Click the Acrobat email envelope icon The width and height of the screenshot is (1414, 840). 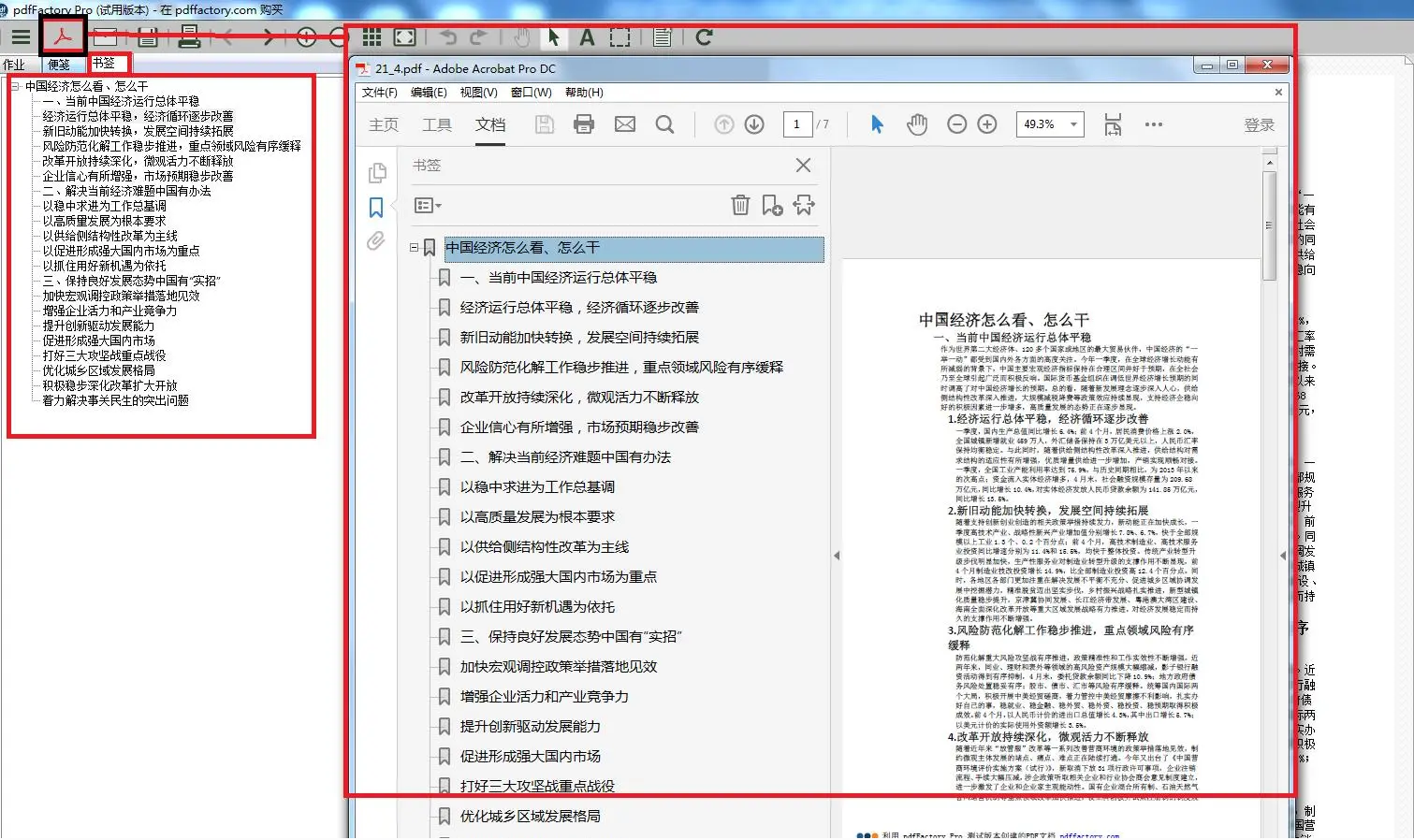(625, 124)
